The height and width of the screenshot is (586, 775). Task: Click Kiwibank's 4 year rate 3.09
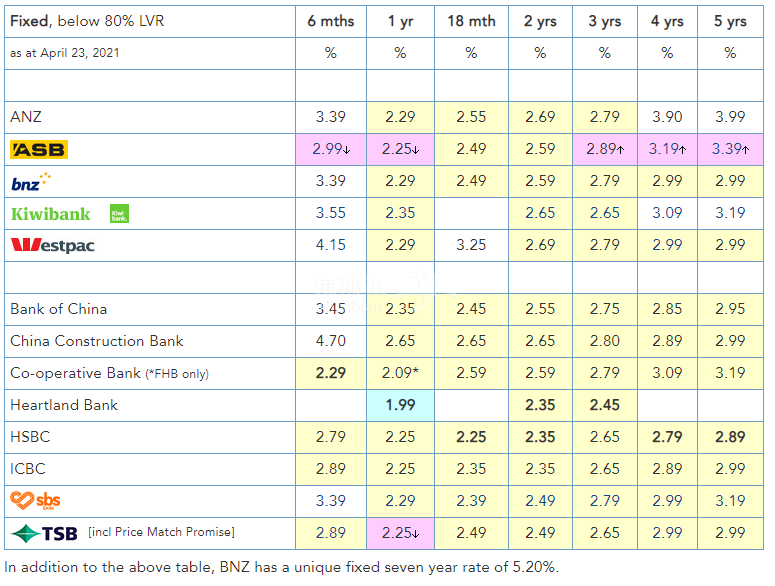(667, 213)
